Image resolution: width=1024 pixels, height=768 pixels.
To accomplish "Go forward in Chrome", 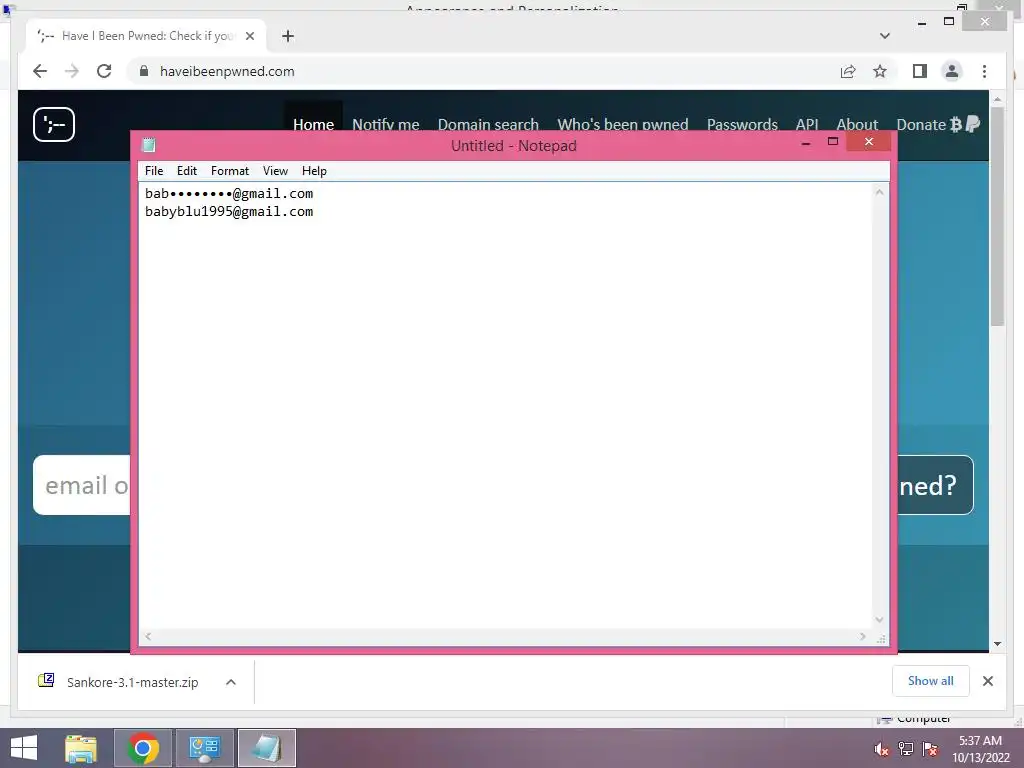I will [x=72, y=71].
